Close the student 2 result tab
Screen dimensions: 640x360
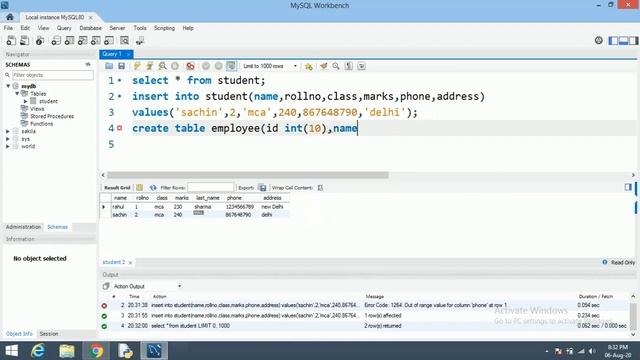pyautogui.click(x=131, y=262)
